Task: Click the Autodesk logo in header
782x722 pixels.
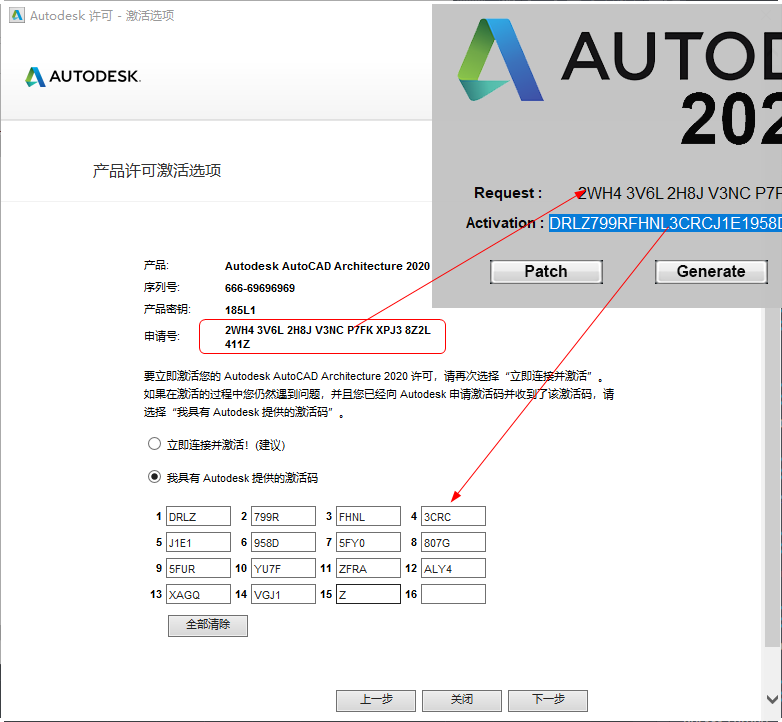Action: [x=83, y=76]
